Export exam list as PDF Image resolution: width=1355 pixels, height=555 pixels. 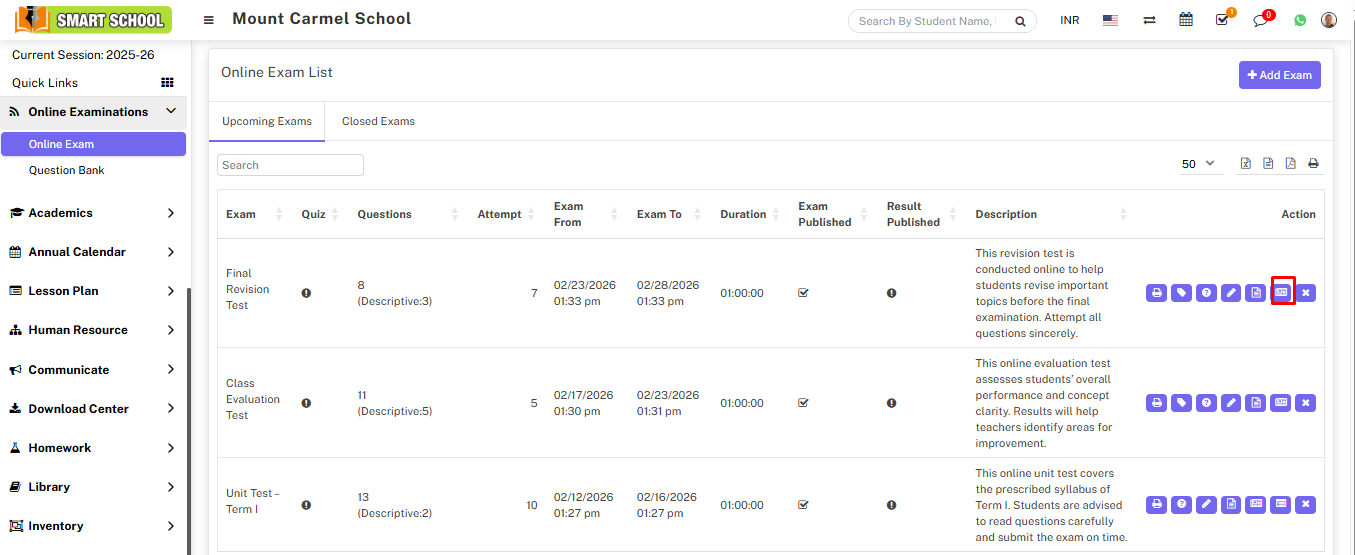pos(1291,164)
